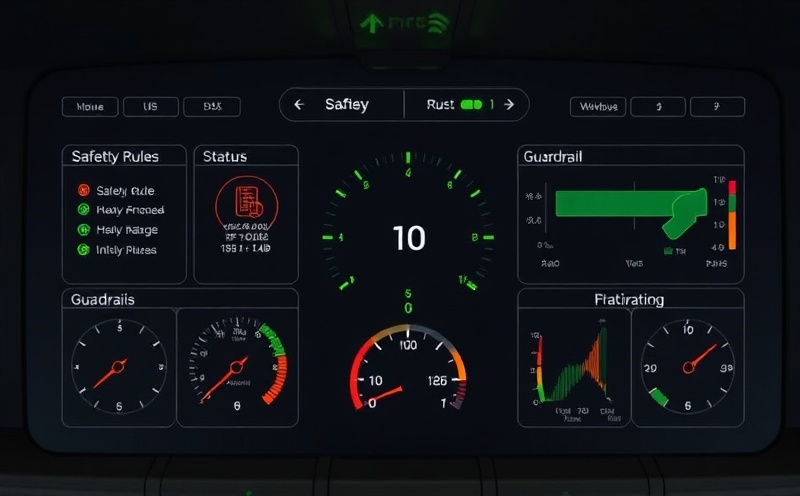Select the Safety Rule list item text

[x=125, y=191]
